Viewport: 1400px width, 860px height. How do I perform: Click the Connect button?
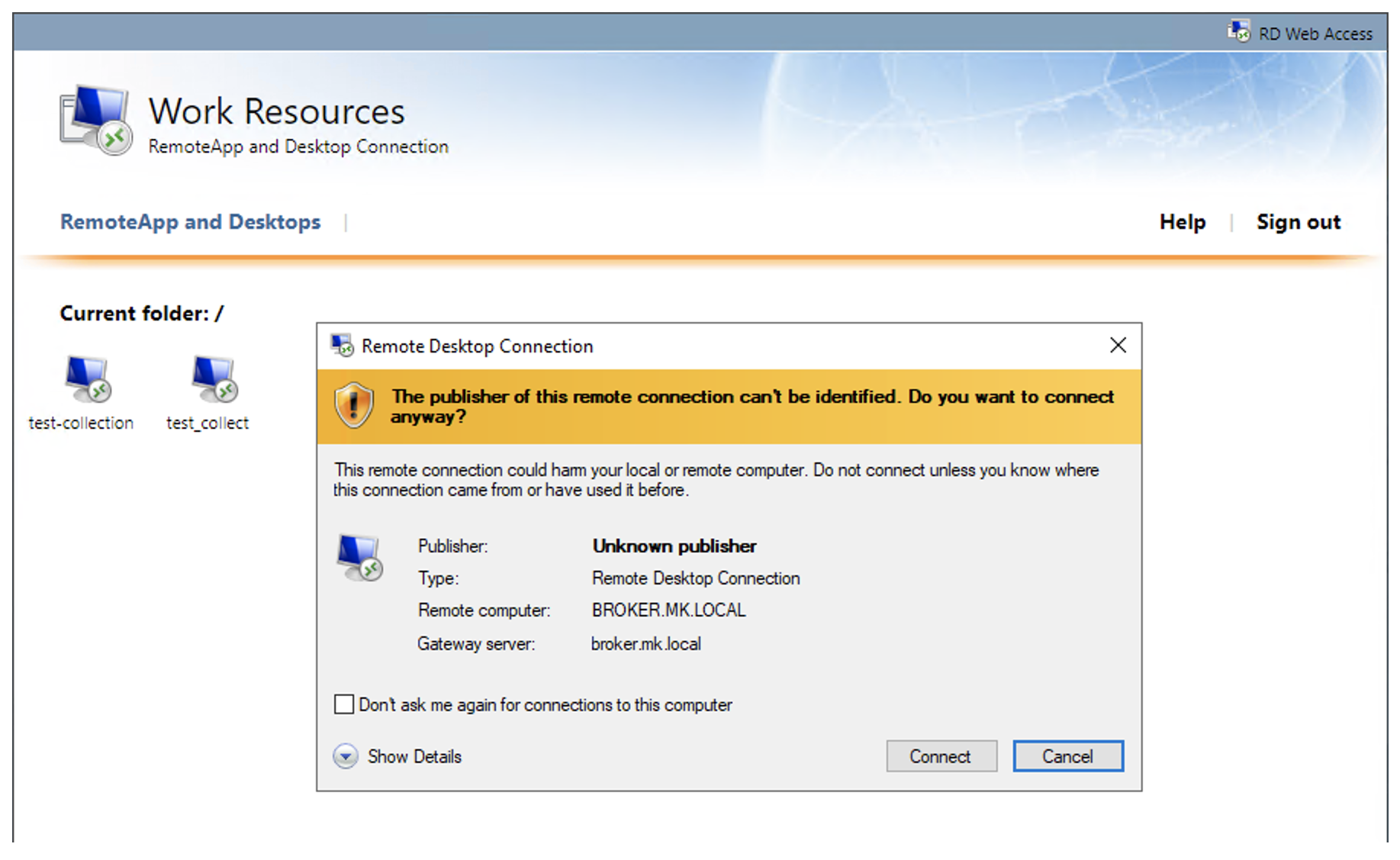(941, 756)
